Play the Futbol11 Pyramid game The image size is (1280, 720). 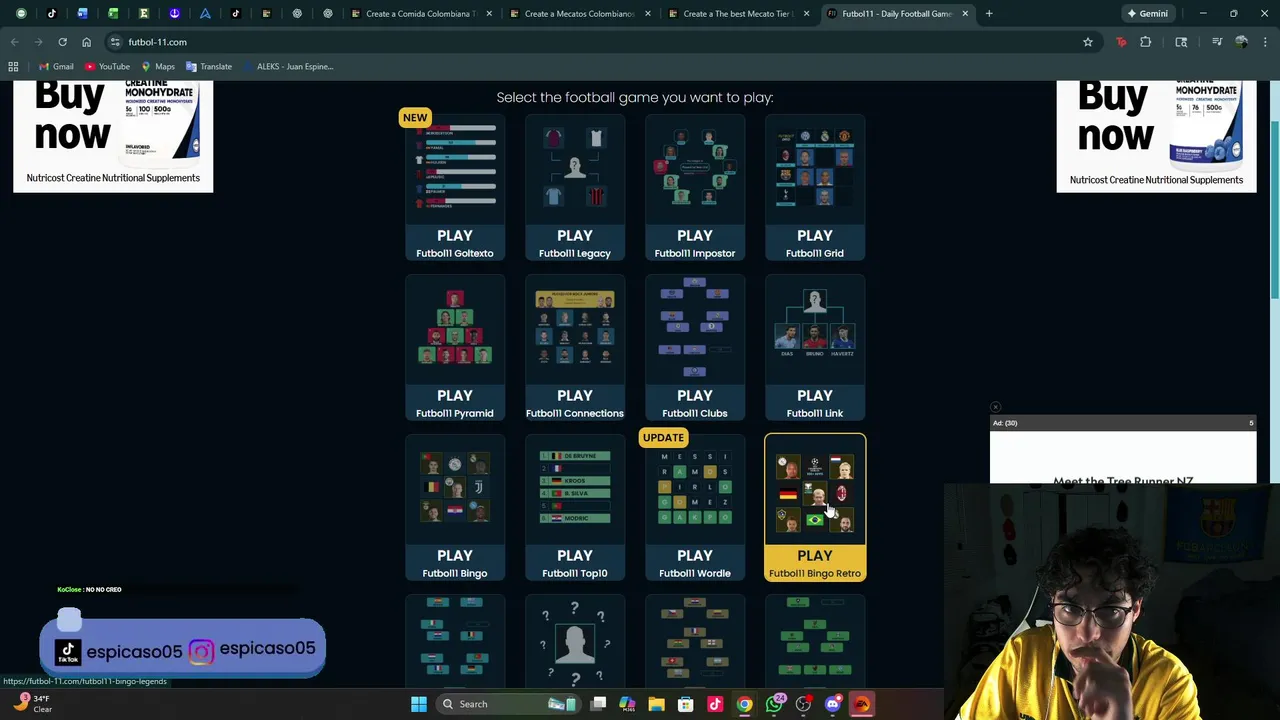click(455, 348)
